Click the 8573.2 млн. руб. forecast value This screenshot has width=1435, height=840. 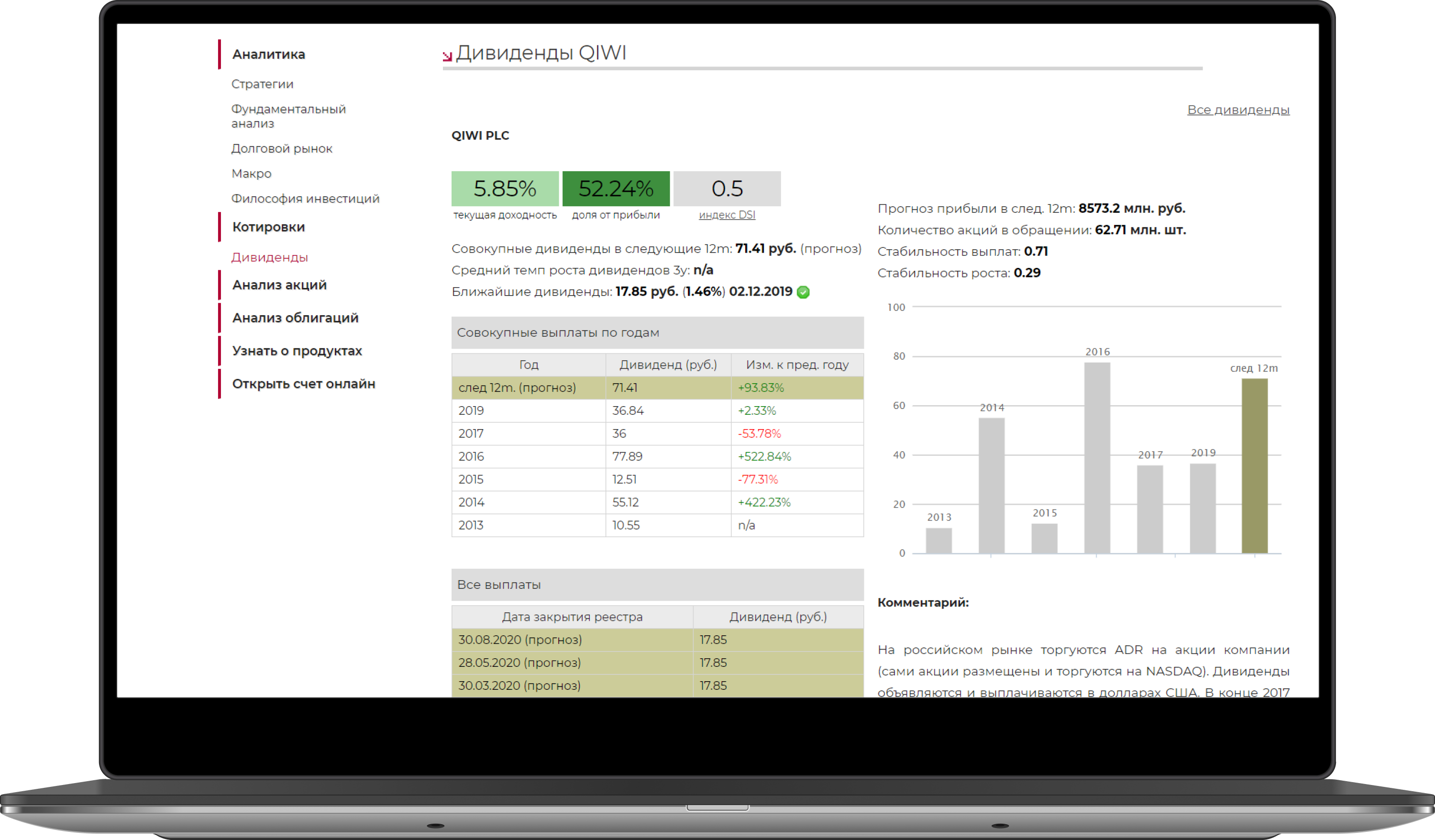pyautogui.click(x=1131, y=209)
